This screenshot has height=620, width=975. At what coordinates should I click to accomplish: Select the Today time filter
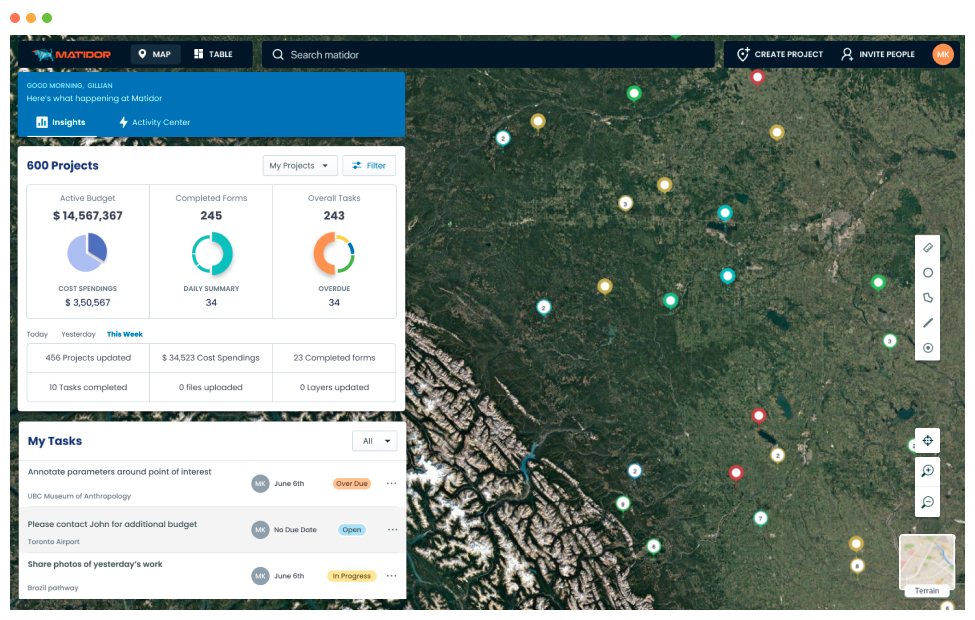37,334
